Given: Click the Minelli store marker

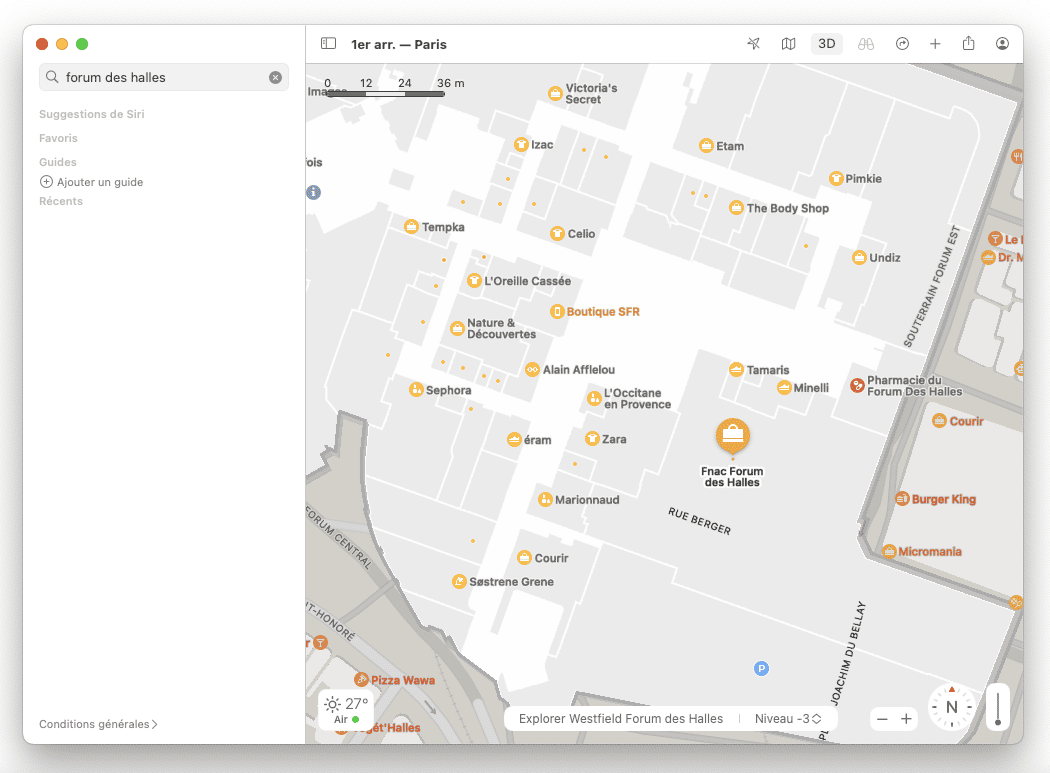Looking at the screenshot, I should (784, 387).
